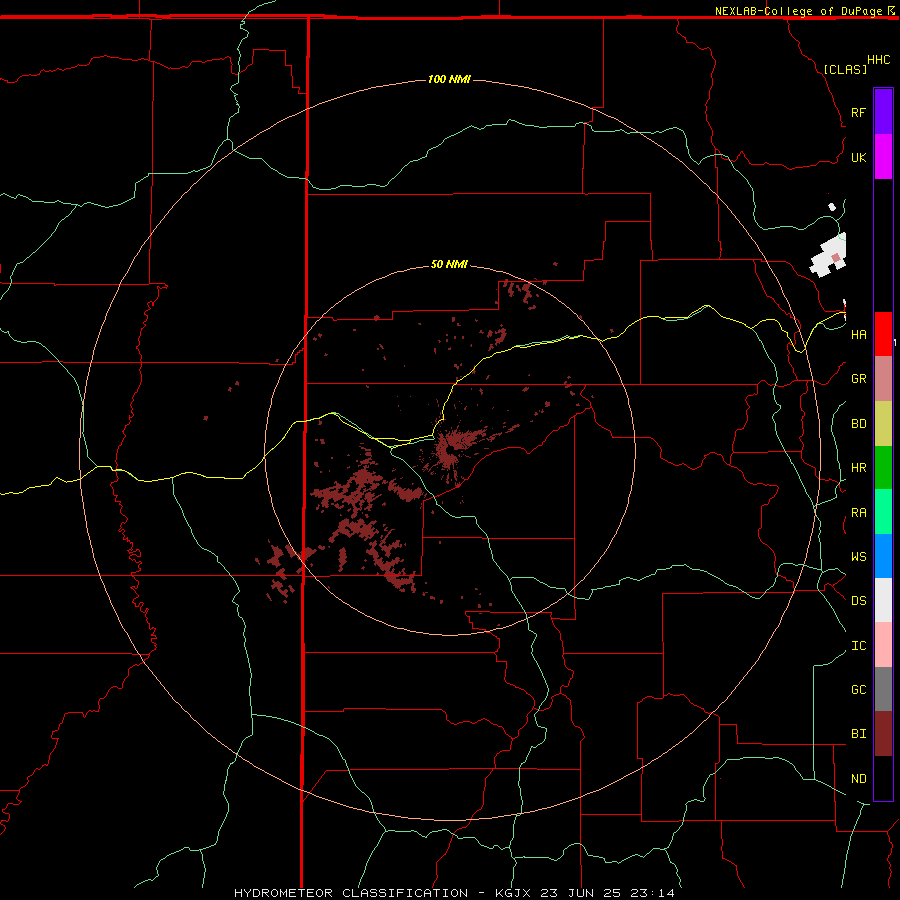The image size is (900, 900).
Task: Click the 'DS' legend label
Action: click(x=858, y=601)
